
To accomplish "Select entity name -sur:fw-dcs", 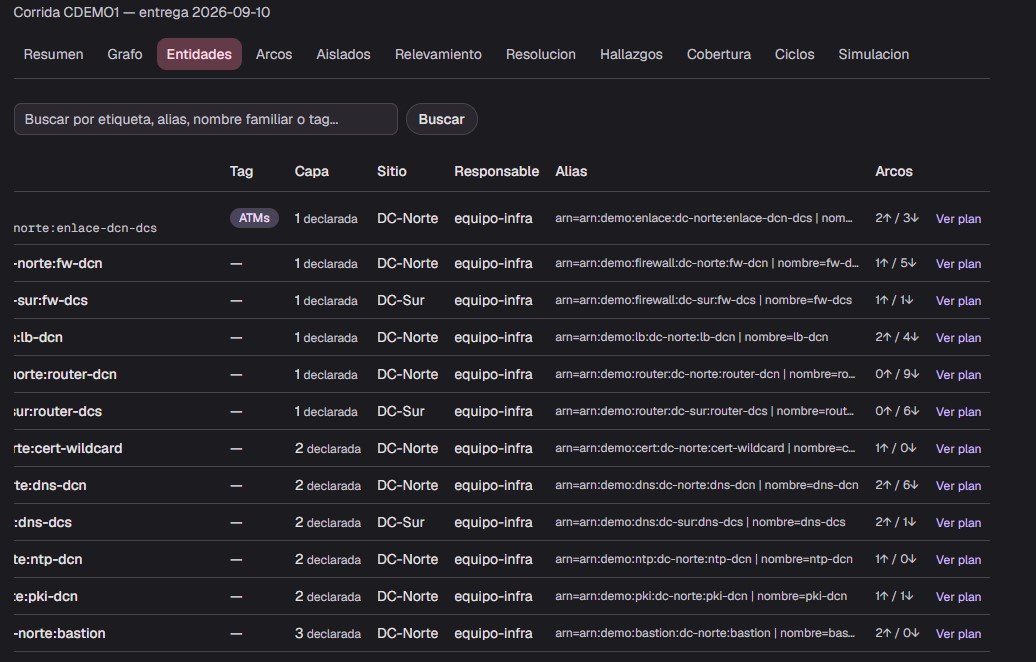I will (x=51, y=300).
